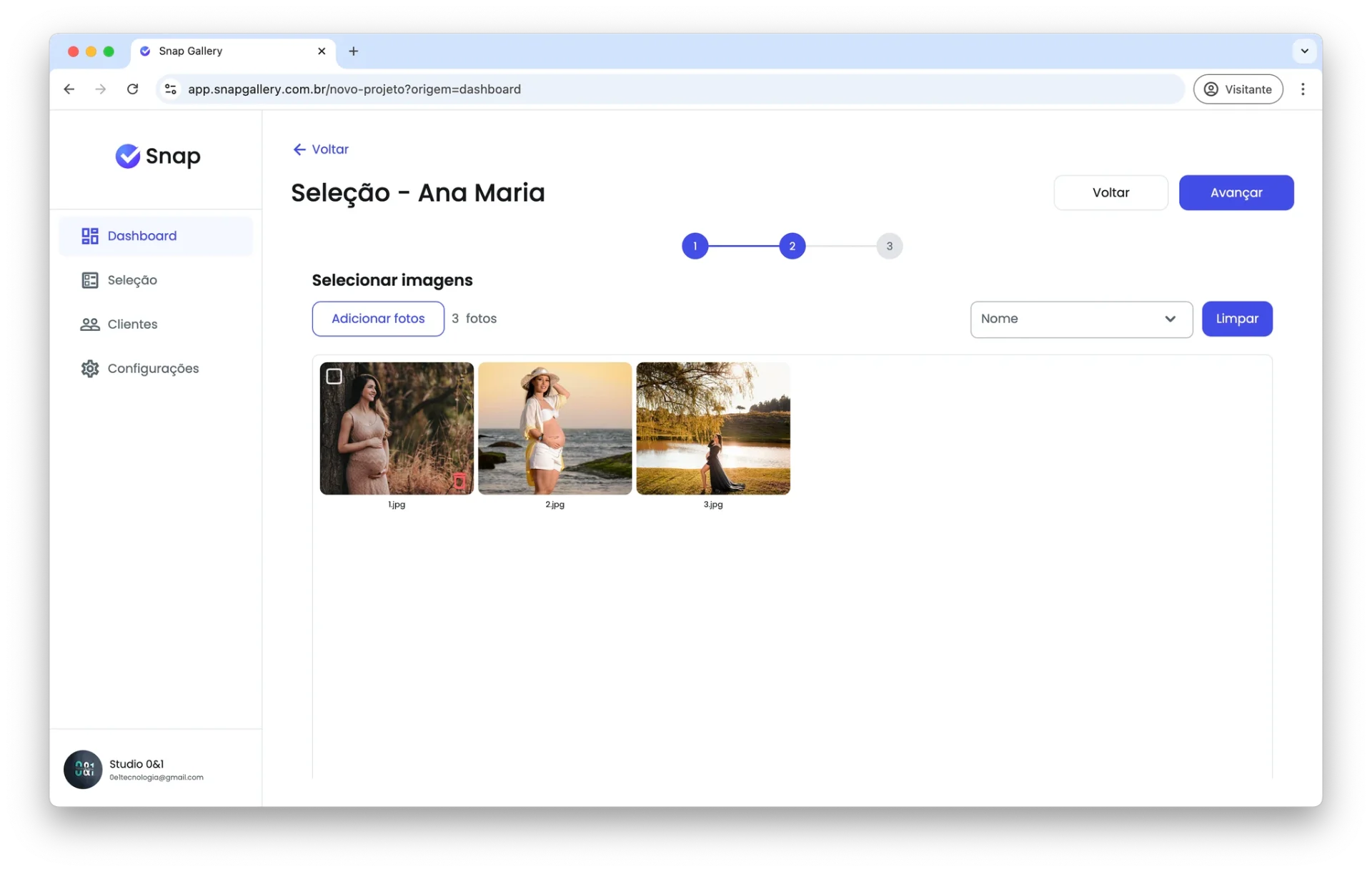Click the 3.jpg file name label

point(713,505)
